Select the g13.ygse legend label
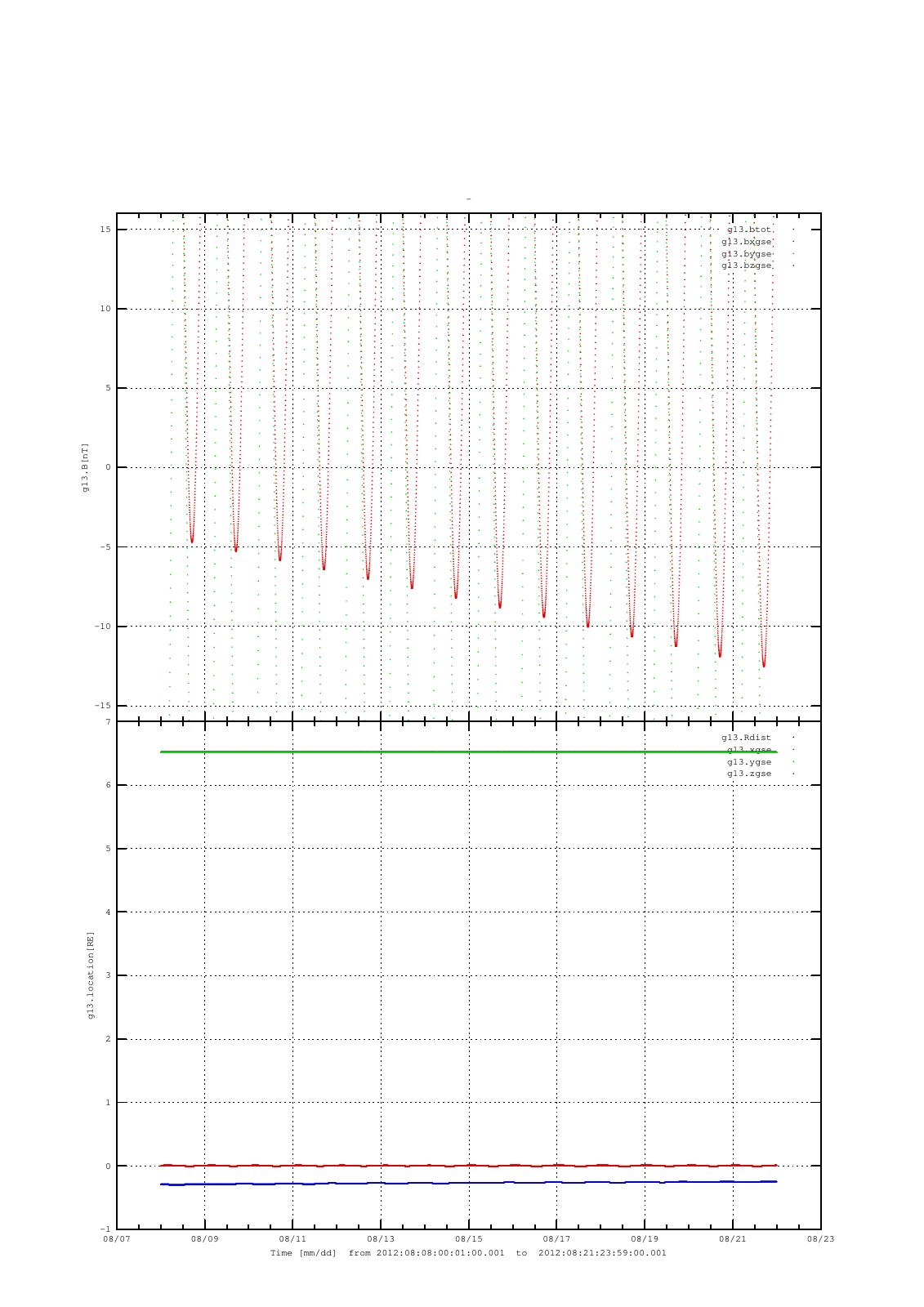This screenshot has height=1307, width=924. pos(749,762)
